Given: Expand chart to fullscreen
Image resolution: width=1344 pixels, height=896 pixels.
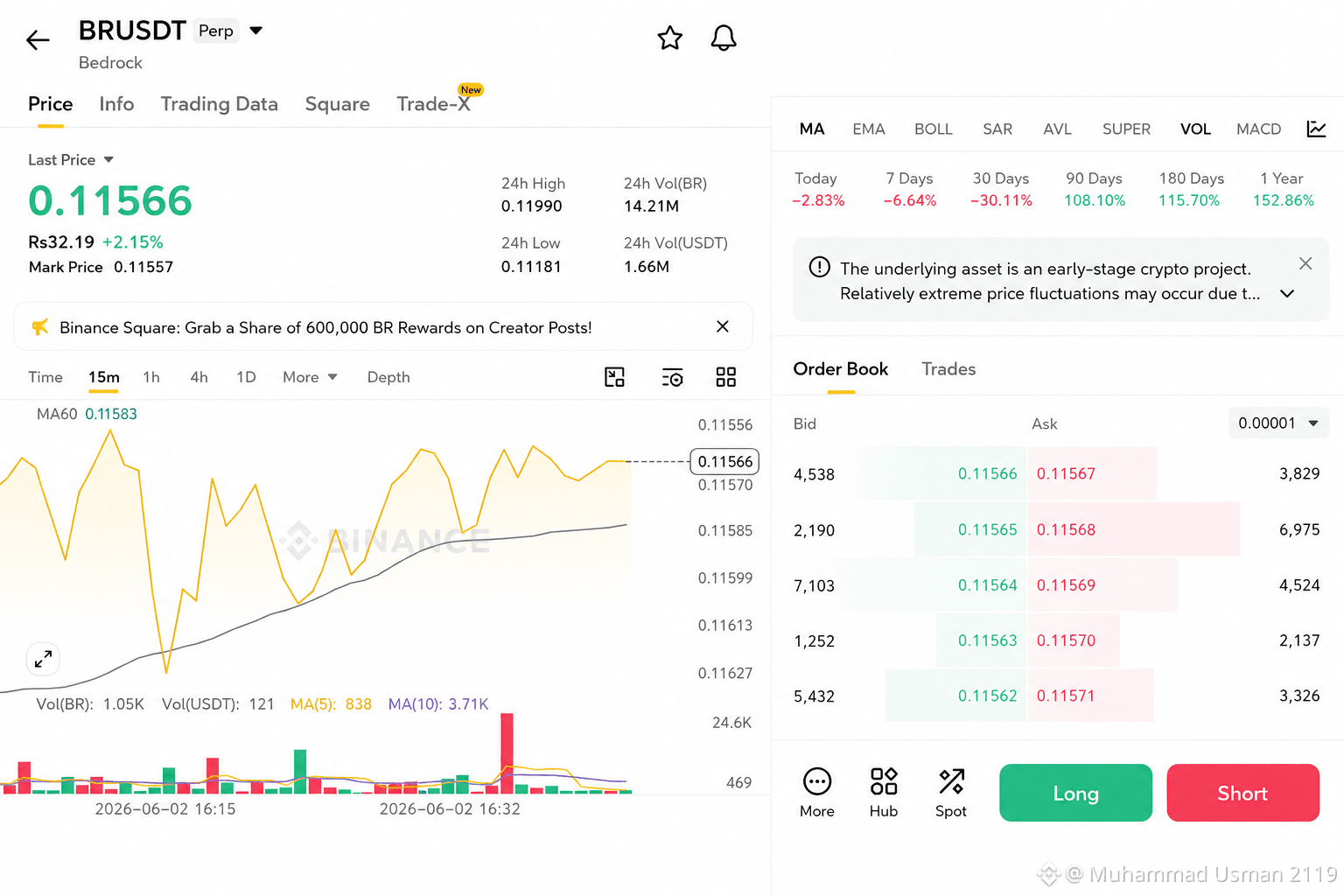Looking at the screenshot, I should (43, 659).
